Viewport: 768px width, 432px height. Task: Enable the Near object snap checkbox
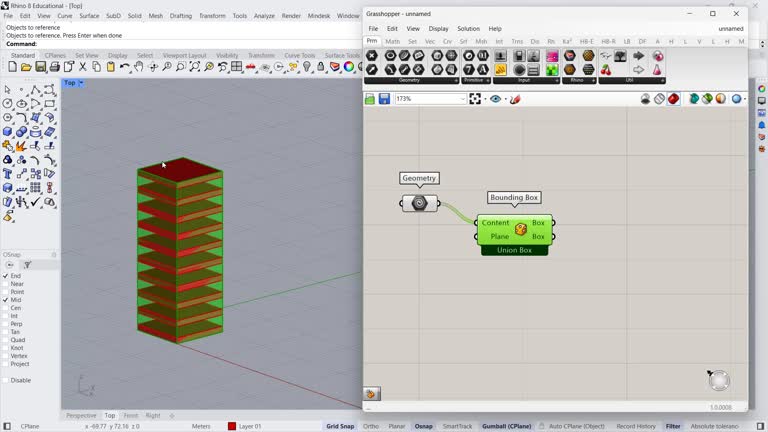[6, 284]
